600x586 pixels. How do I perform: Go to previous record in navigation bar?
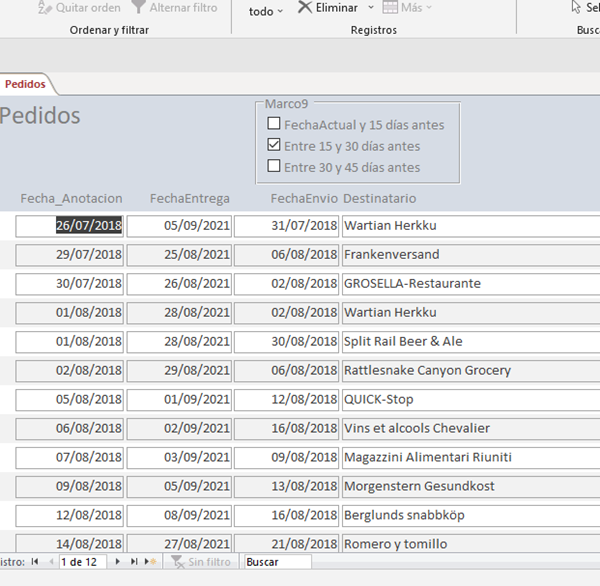pos(51,562)
